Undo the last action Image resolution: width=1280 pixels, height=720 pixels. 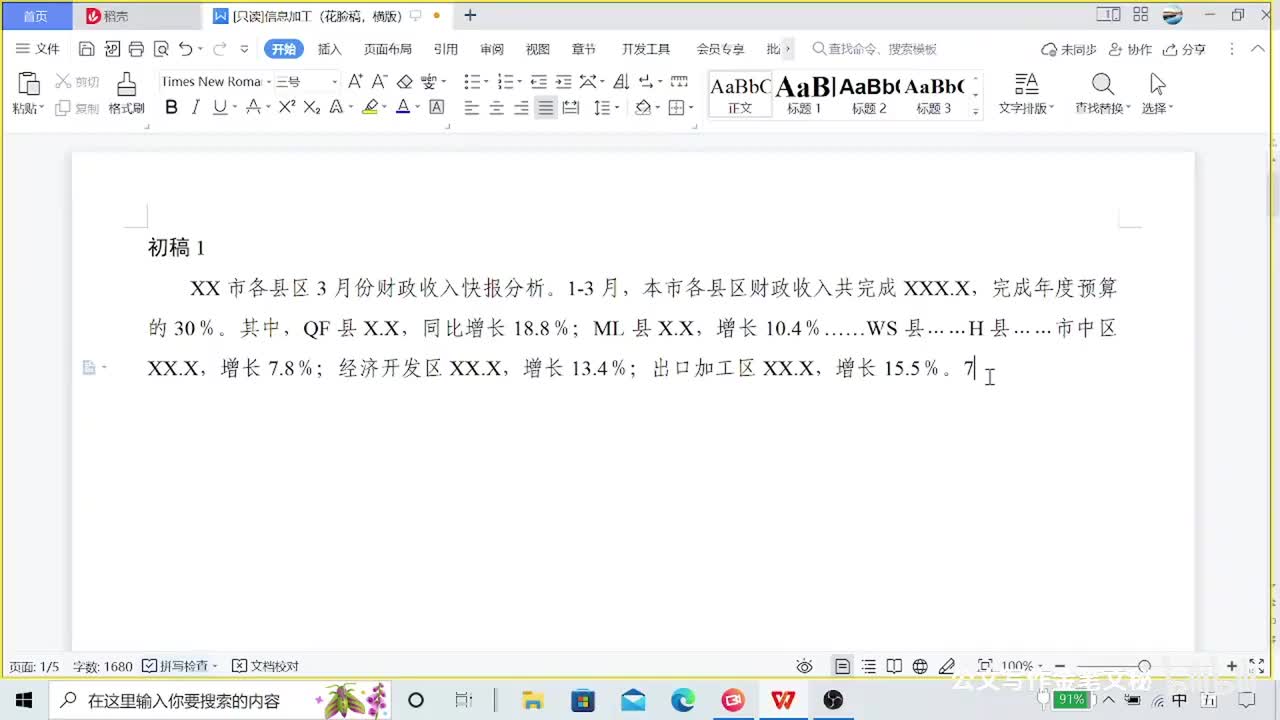point(186,49)
